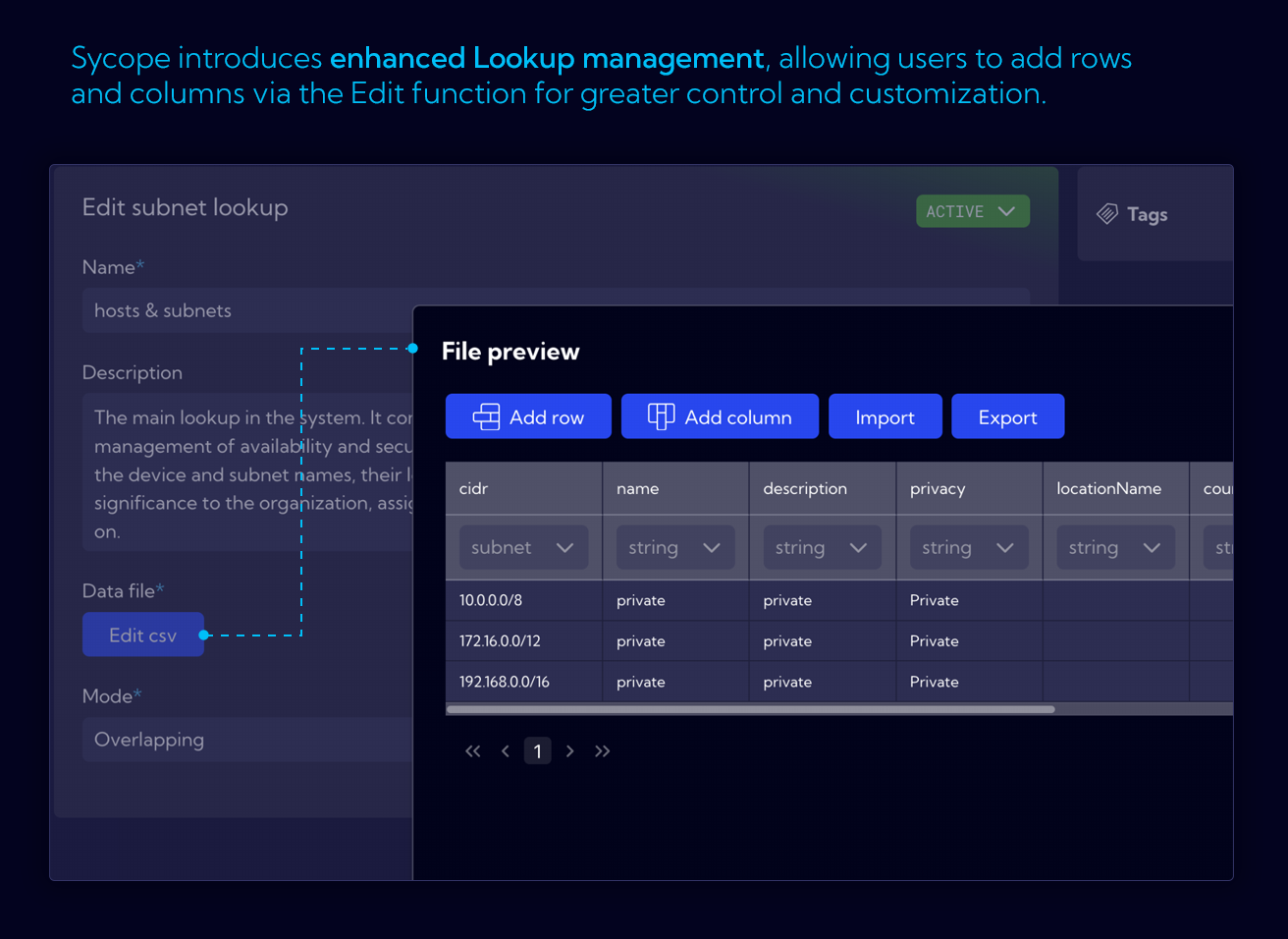Viewport: 1288px width, 939px height.
Task: Open the ACTIVE status dropdown
Action: [972, 211]
